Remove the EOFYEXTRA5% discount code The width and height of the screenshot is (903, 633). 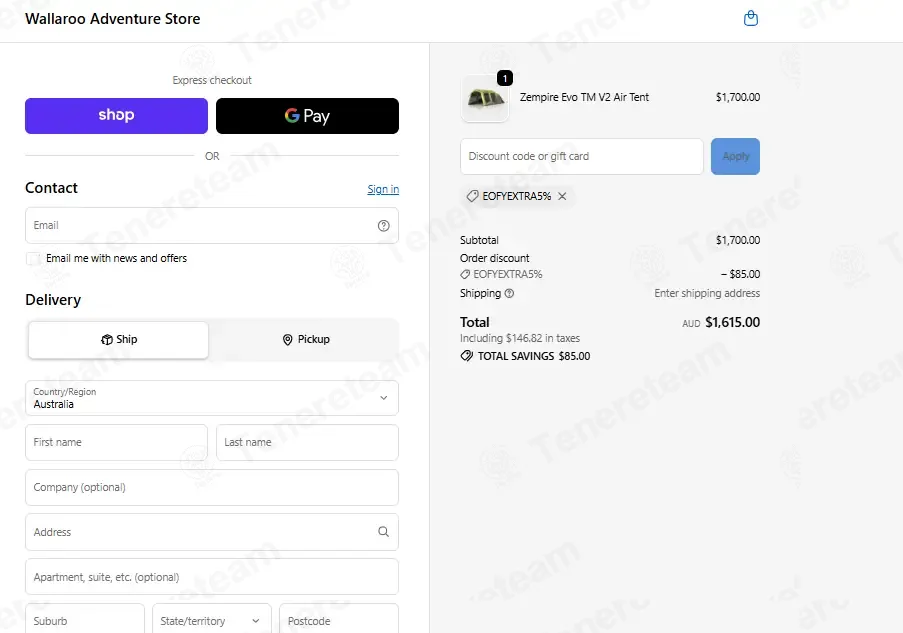pos(562,196)
